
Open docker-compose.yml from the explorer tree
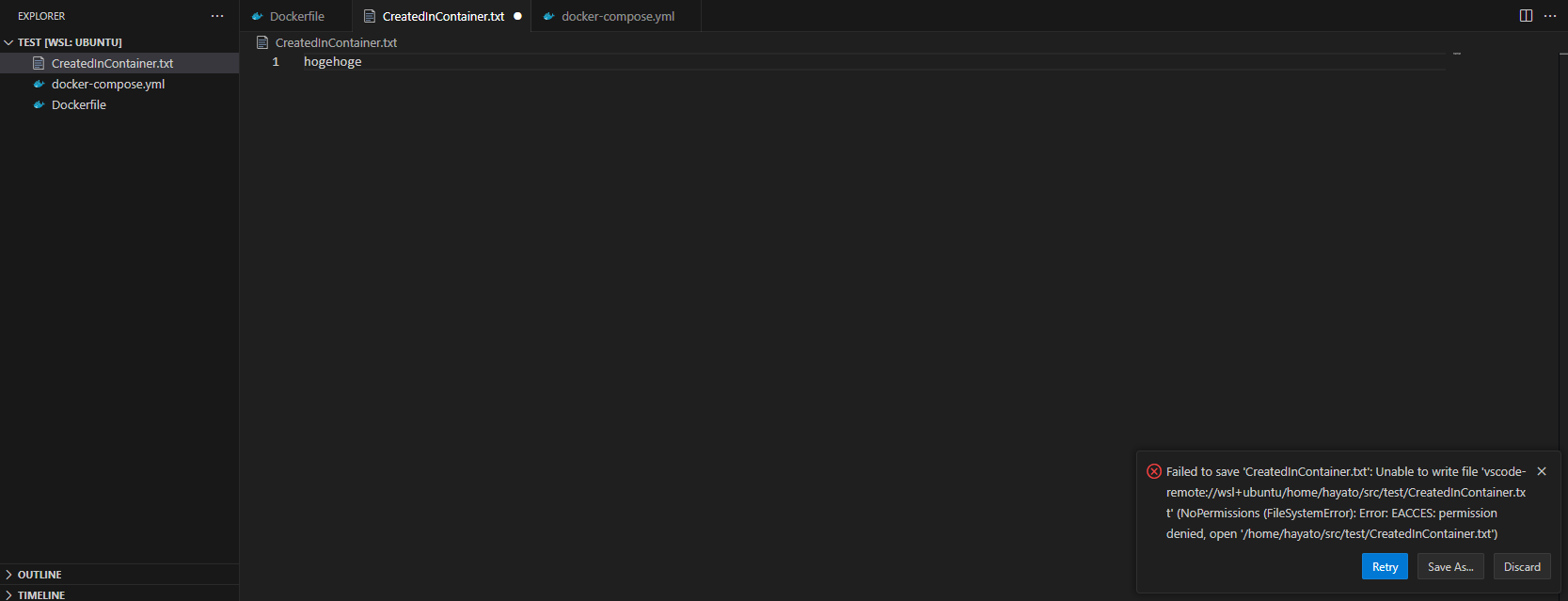click(x=119, y=84)
